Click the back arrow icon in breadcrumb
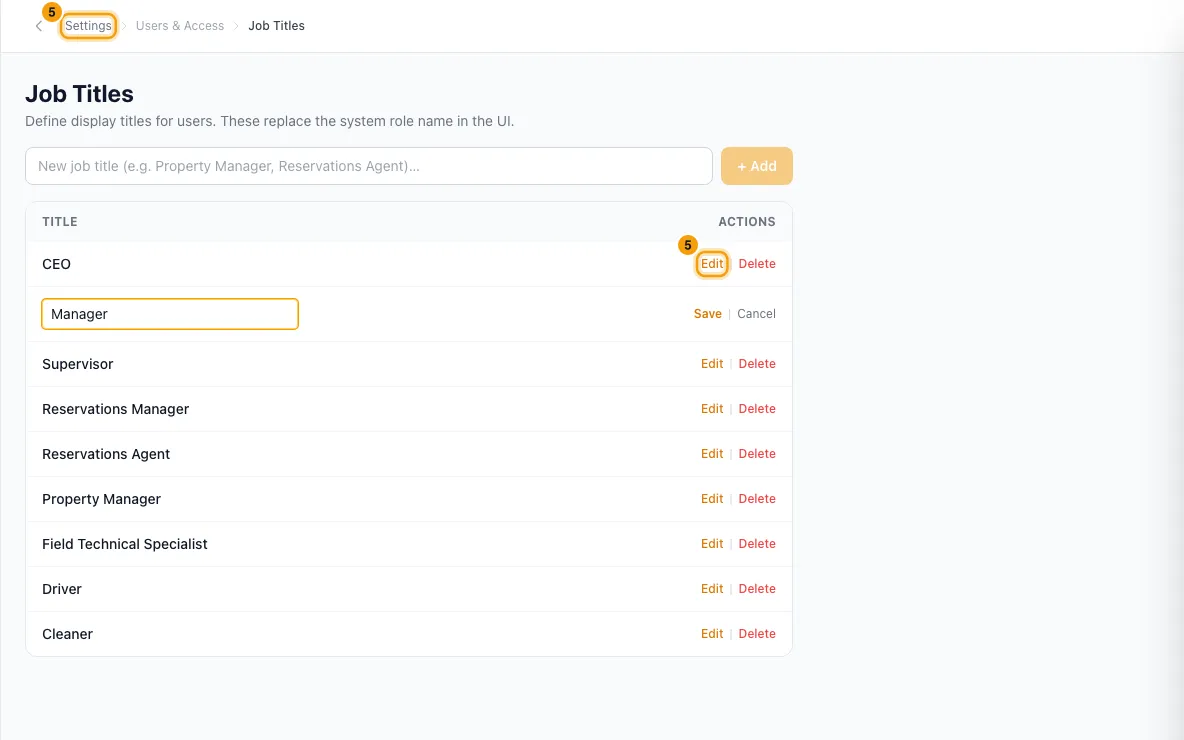The width and height of the screenshot is (1184, 740). click(39, 26)
